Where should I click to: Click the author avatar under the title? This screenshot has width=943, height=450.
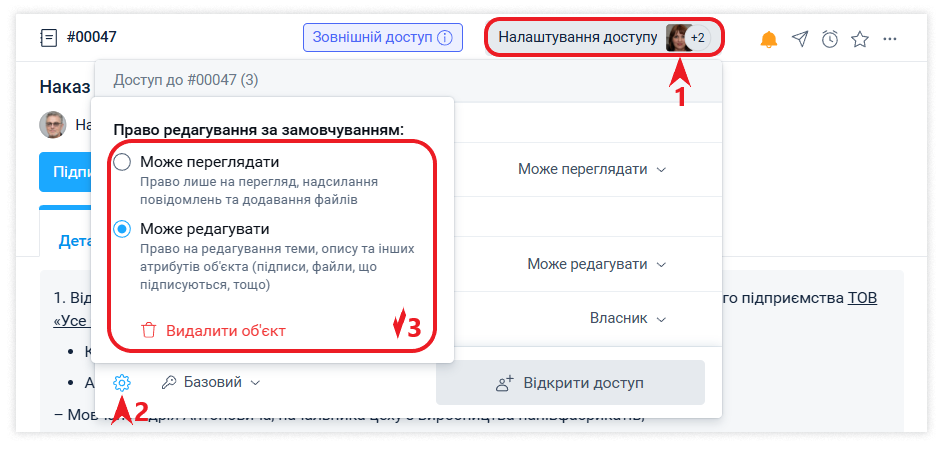(x=52, y=125)
